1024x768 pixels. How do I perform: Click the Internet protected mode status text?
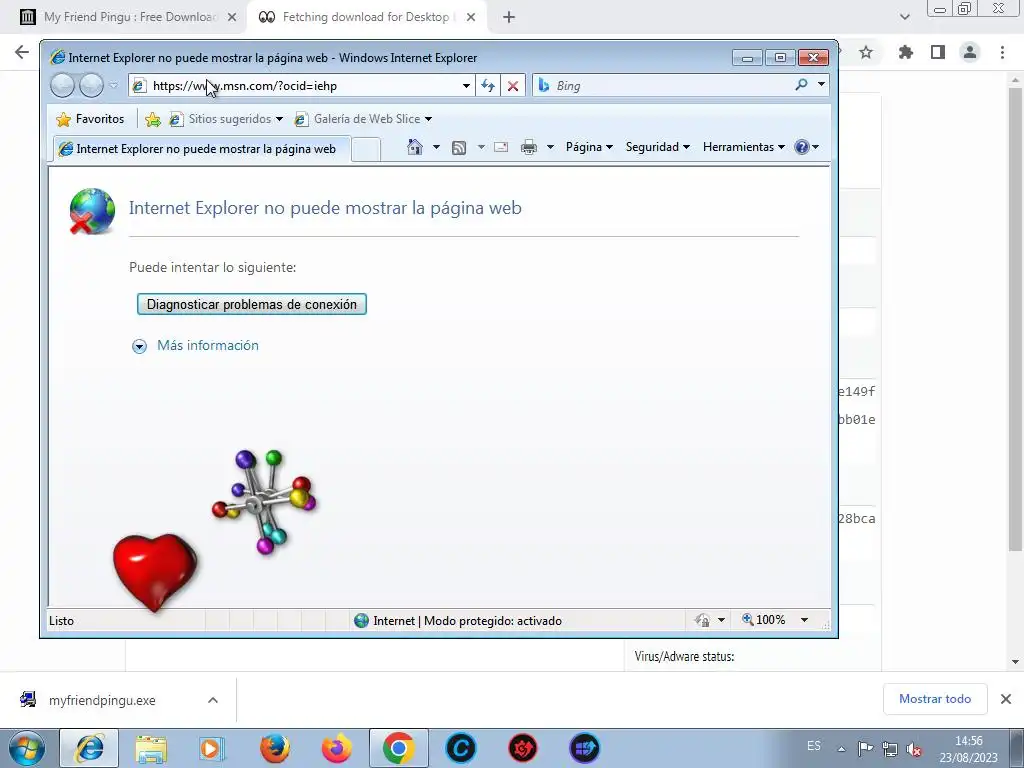(467, 621)
